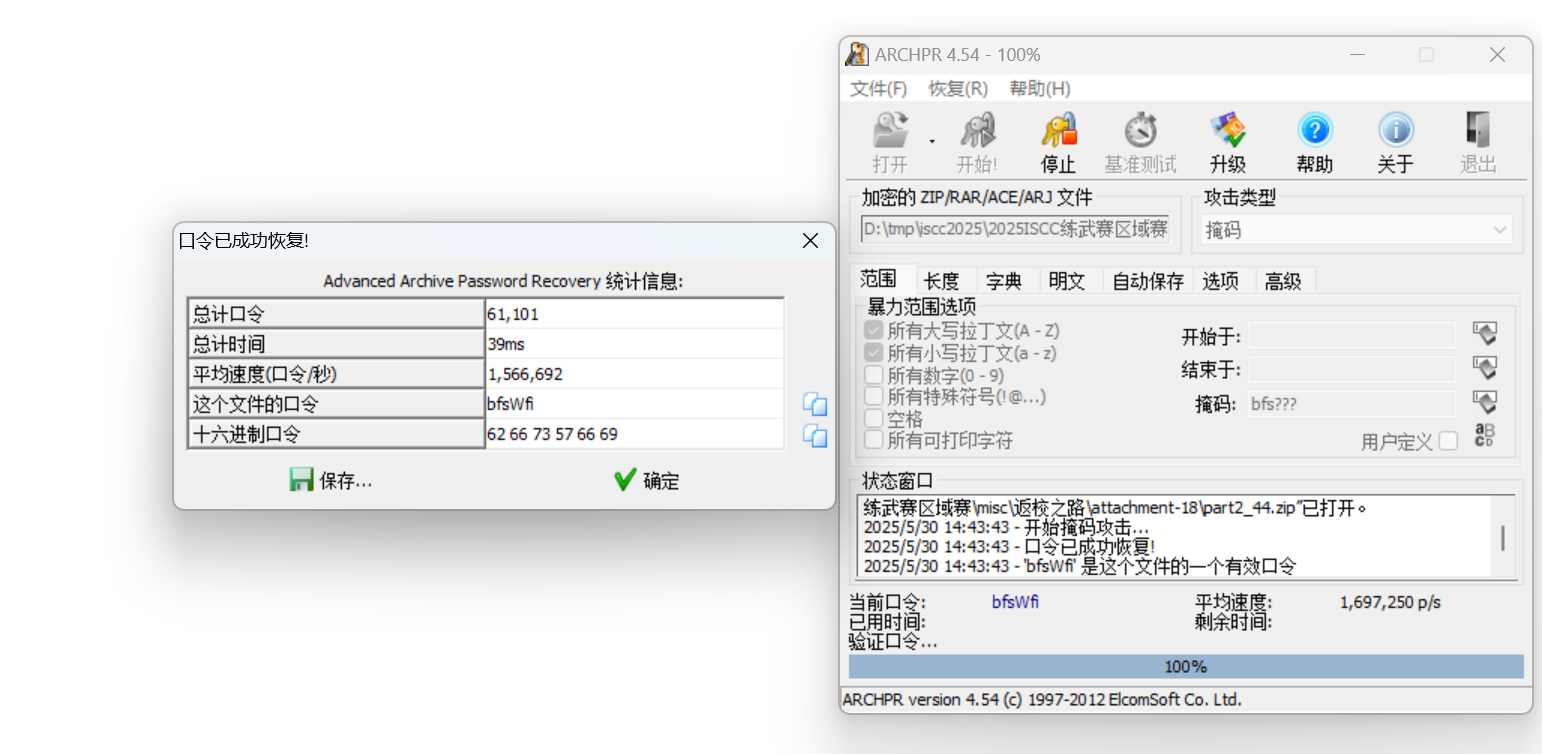Viewport: 1542px width, 754px height.
Task: Click 确定 button in recovery dialog
Action: coord(647,481)
